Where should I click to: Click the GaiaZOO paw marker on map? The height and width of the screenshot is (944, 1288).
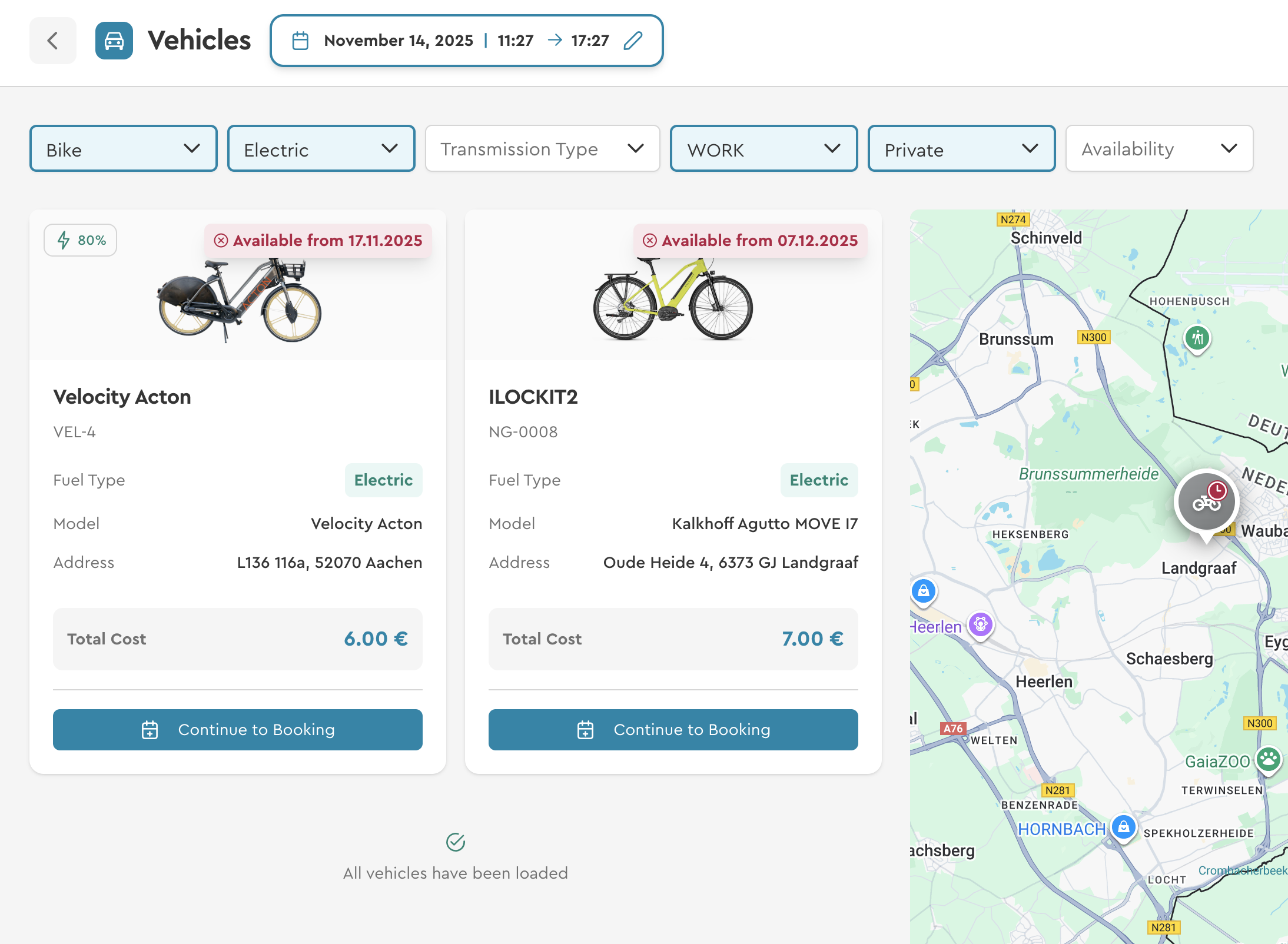tap(1269, 759)
